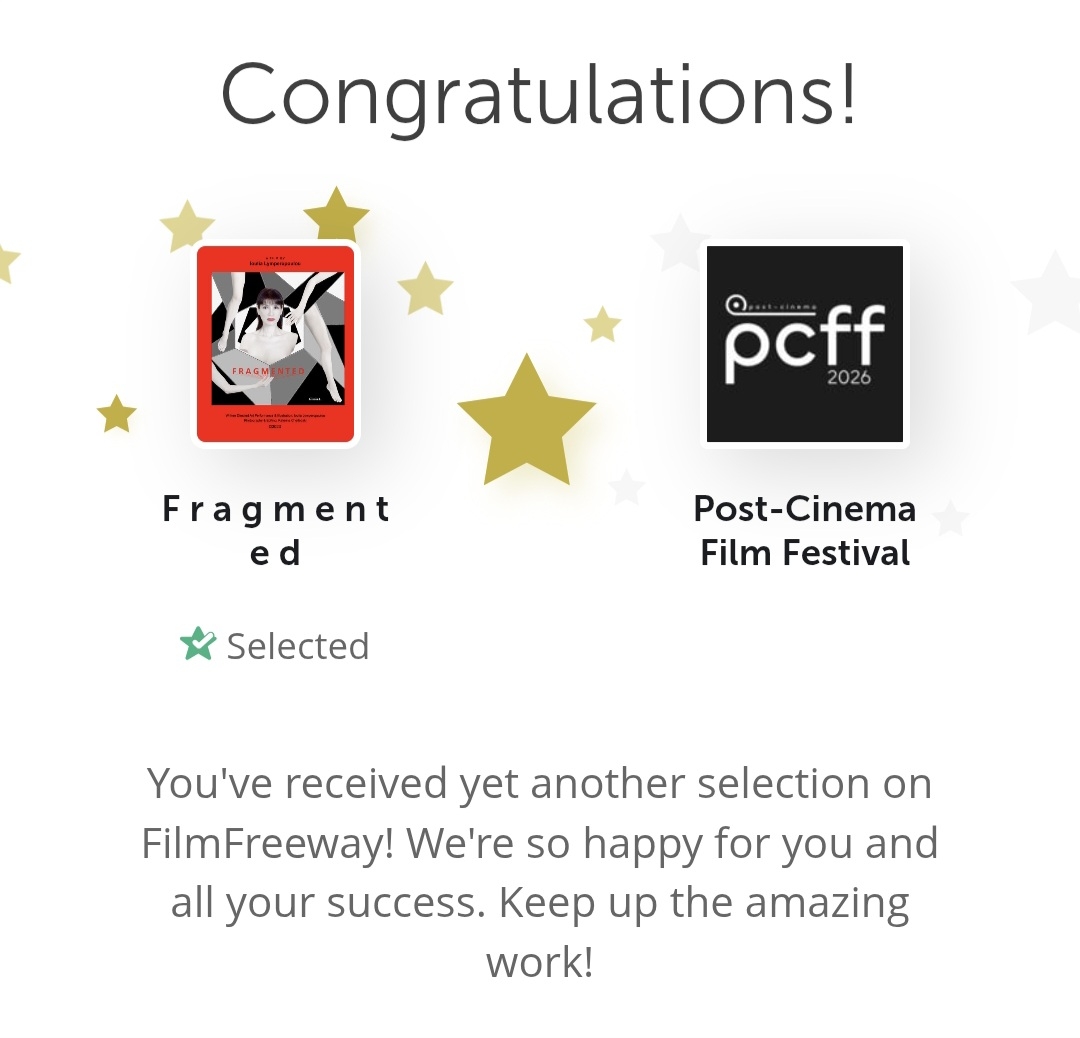Click the faint star beside Post-Cinema Film Festival text
Viewport: 1080px width, 1038px height.
coord(951,519)
